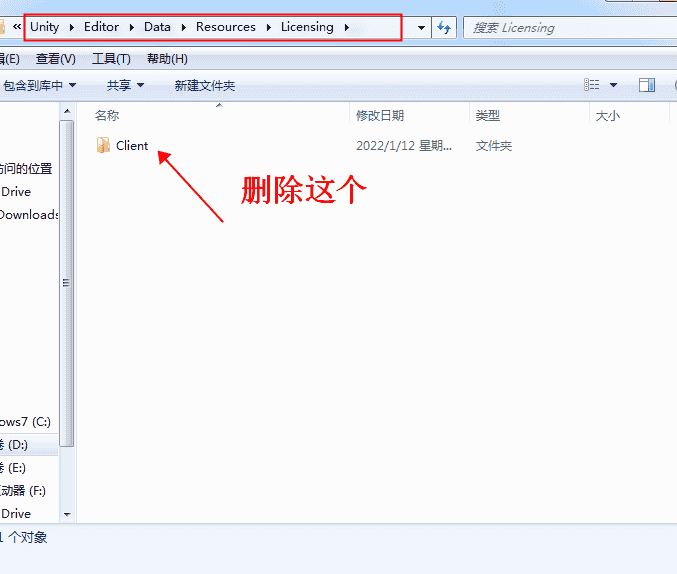Open the 帮助(H) menu
Image resolution: width=677 pixels, height=574 pixels.
click(x=167, y=59)
